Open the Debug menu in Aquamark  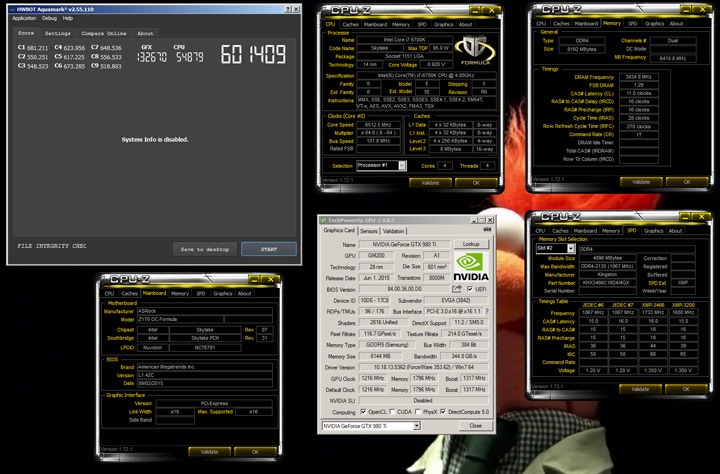pyautogui.click(x=49, y=18)
